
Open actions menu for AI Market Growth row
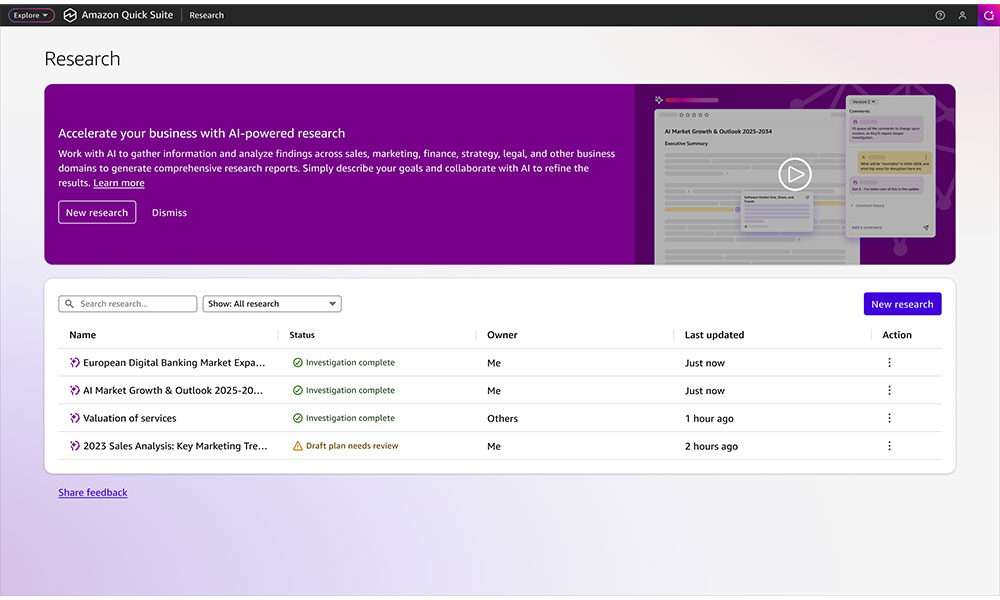(889, 391)
